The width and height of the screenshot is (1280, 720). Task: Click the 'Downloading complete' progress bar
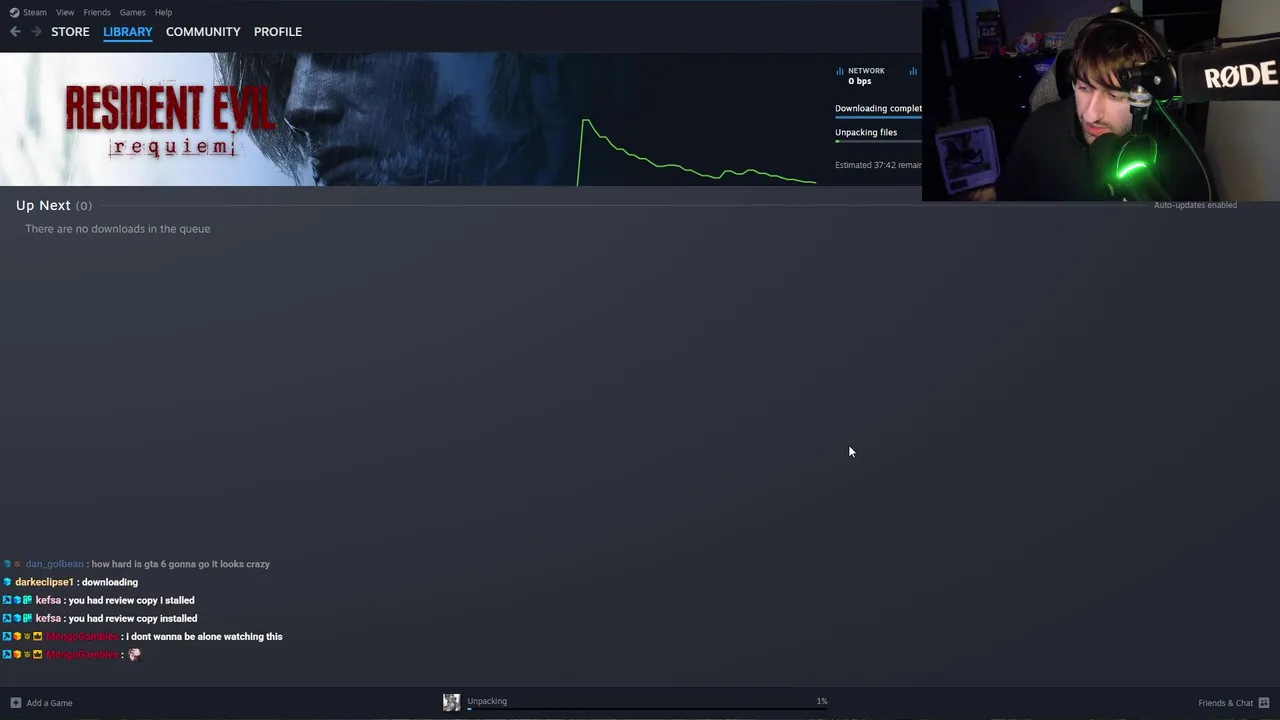point(878,117)
